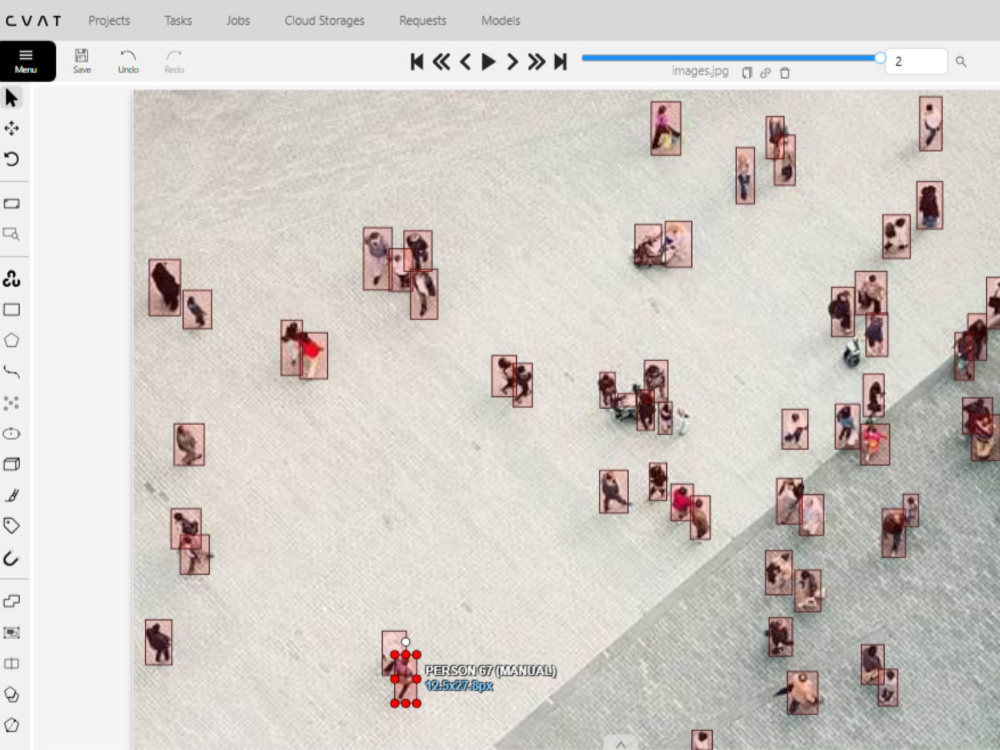Click the PERSON 67 (MANUAL) label
Viewport: 1000px width, 750px height.
pyautogui.click(x=490, y=670)
